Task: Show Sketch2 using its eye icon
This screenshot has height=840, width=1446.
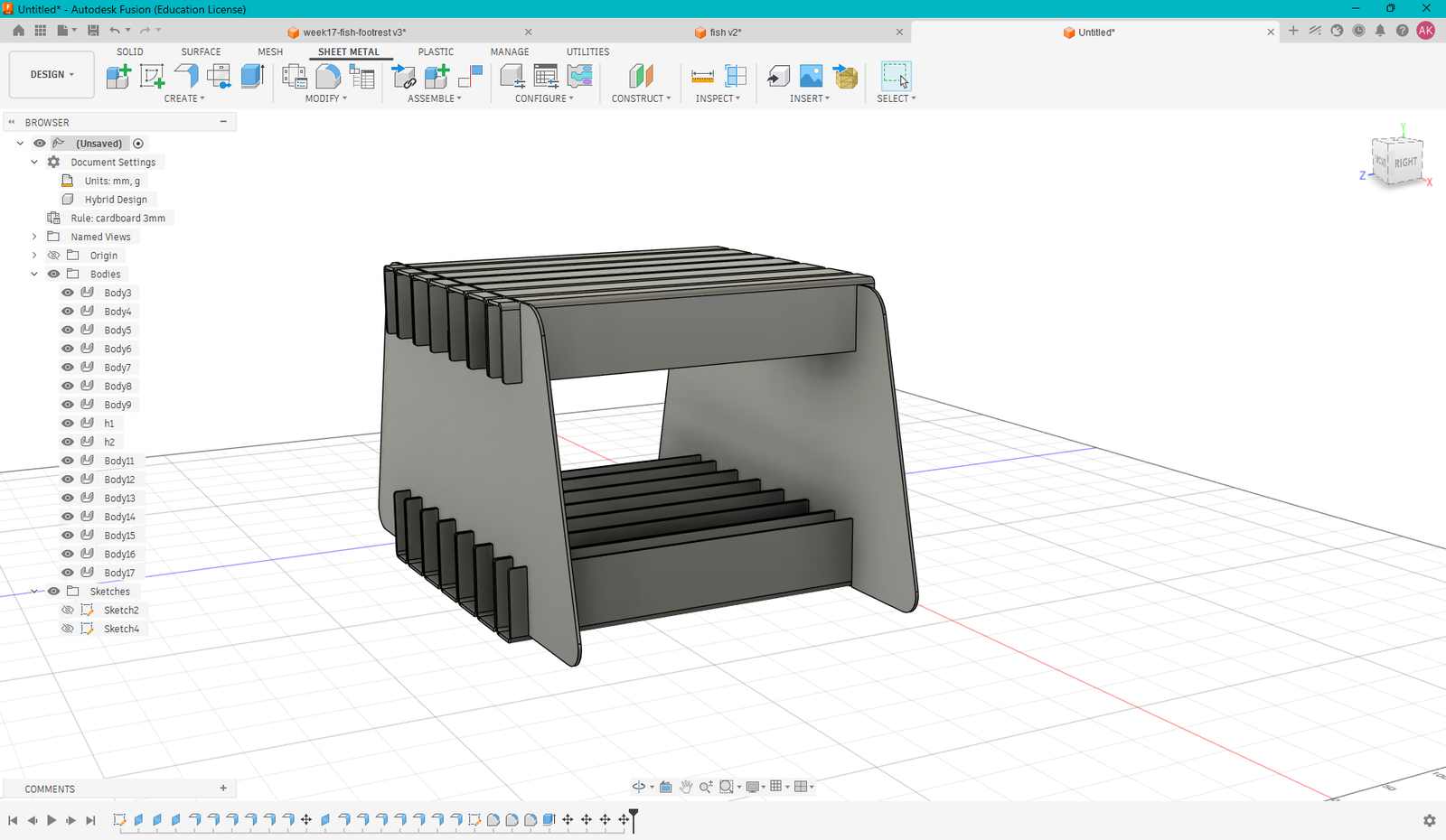Action: 68,610
